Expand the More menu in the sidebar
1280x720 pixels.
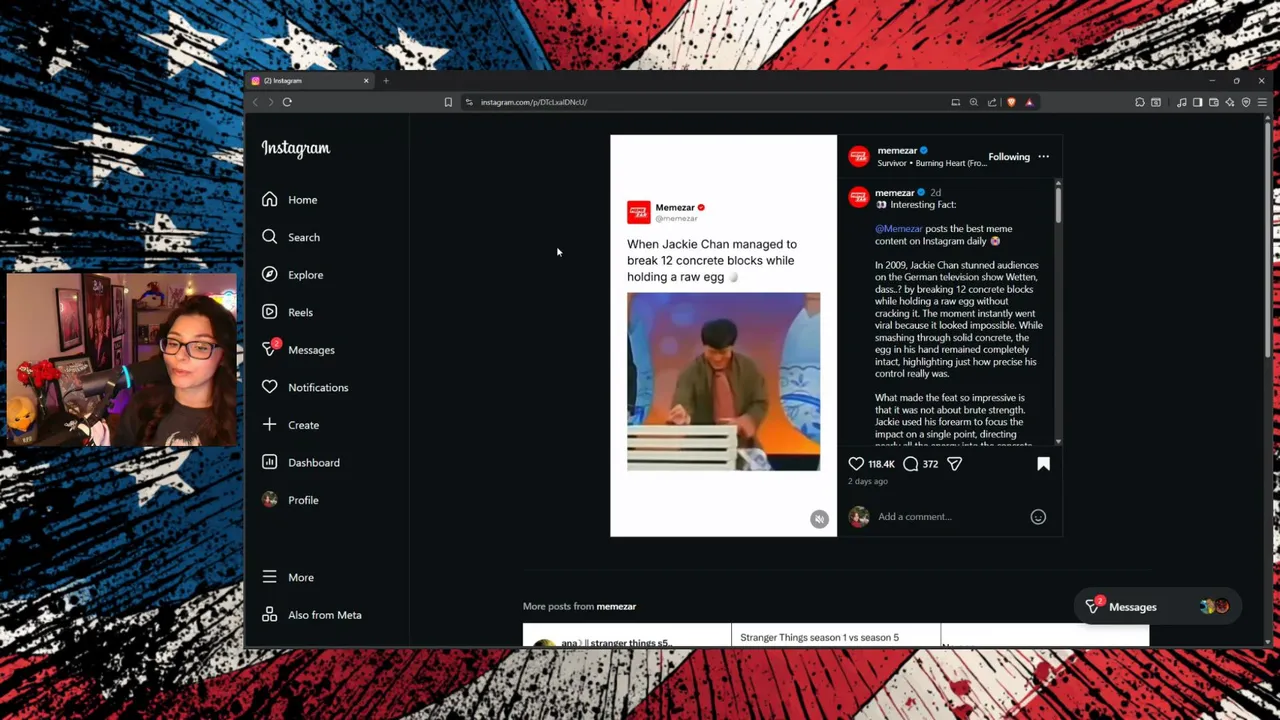click(288, 577)
